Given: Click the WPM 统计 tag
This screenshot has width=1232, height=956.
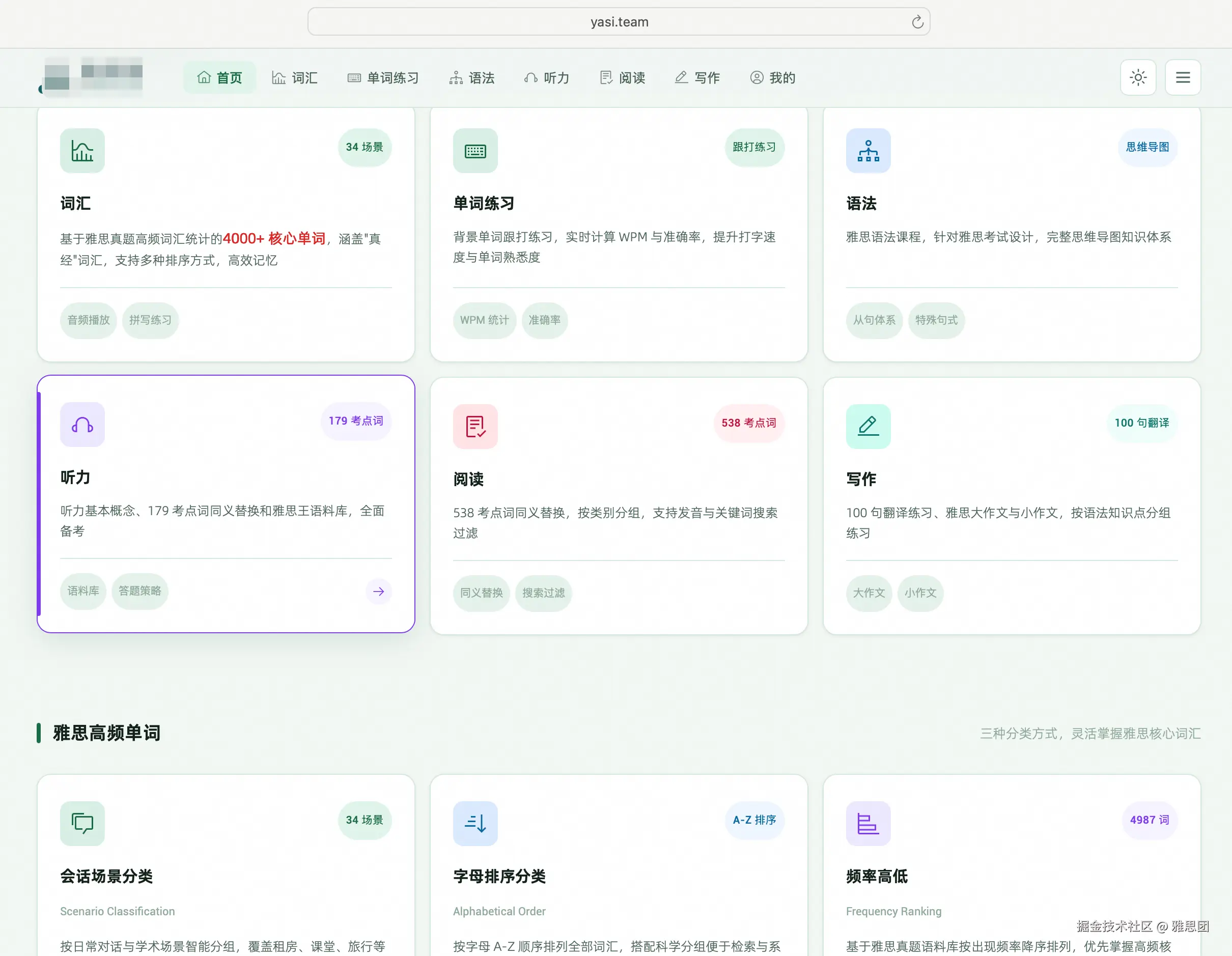Looking at the screenshot, I should pos(484,320).
